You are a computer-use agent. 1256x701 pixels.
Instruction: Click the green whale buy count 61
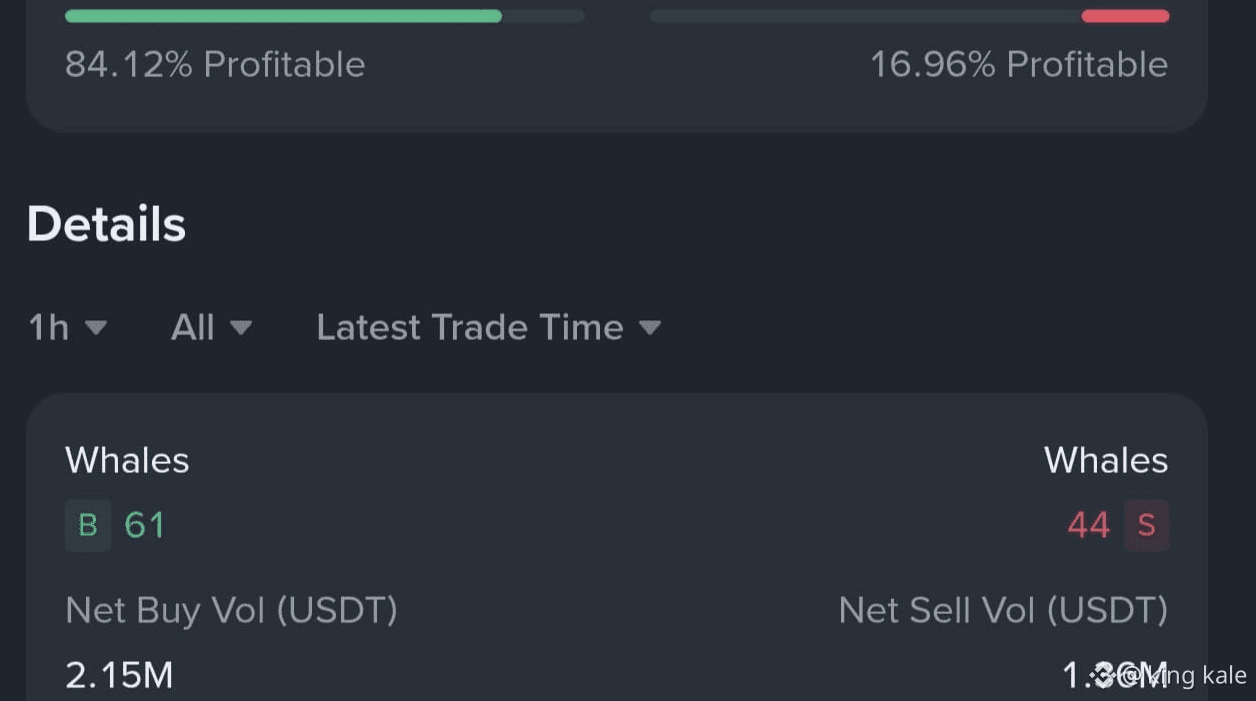coord(145,525)
